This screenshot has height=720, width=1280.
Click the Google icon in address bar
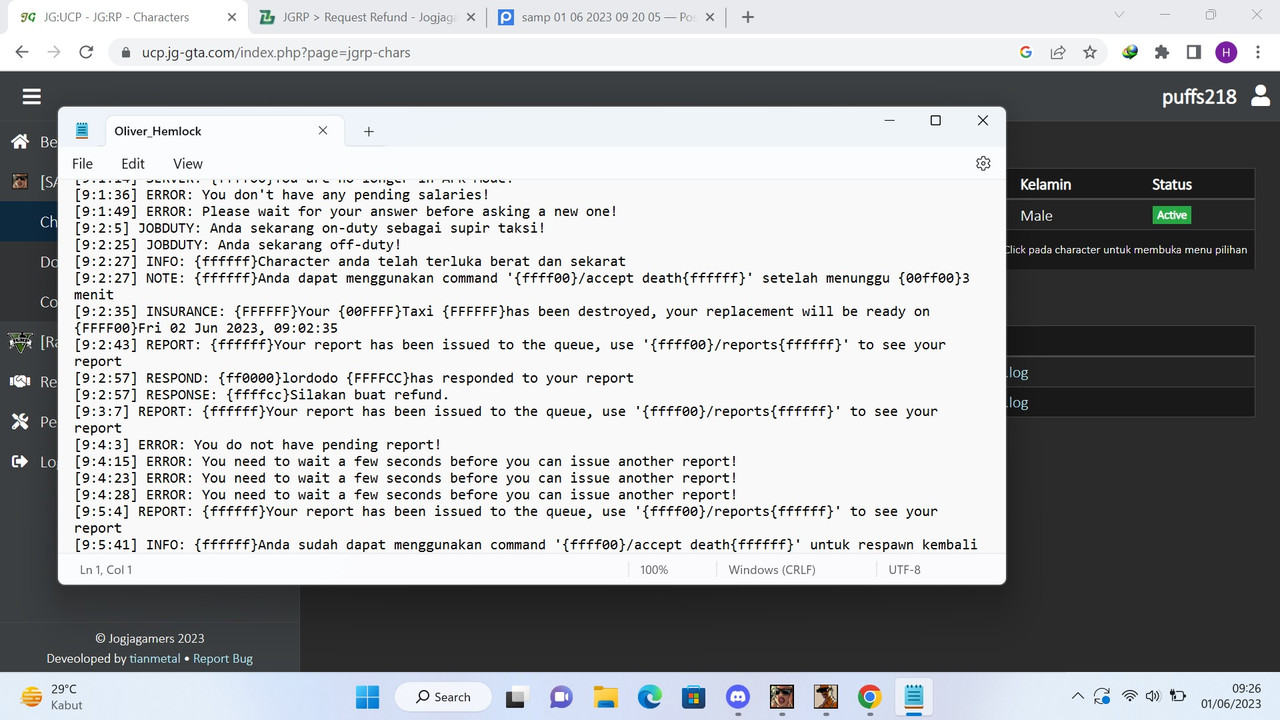point(1026,52)
